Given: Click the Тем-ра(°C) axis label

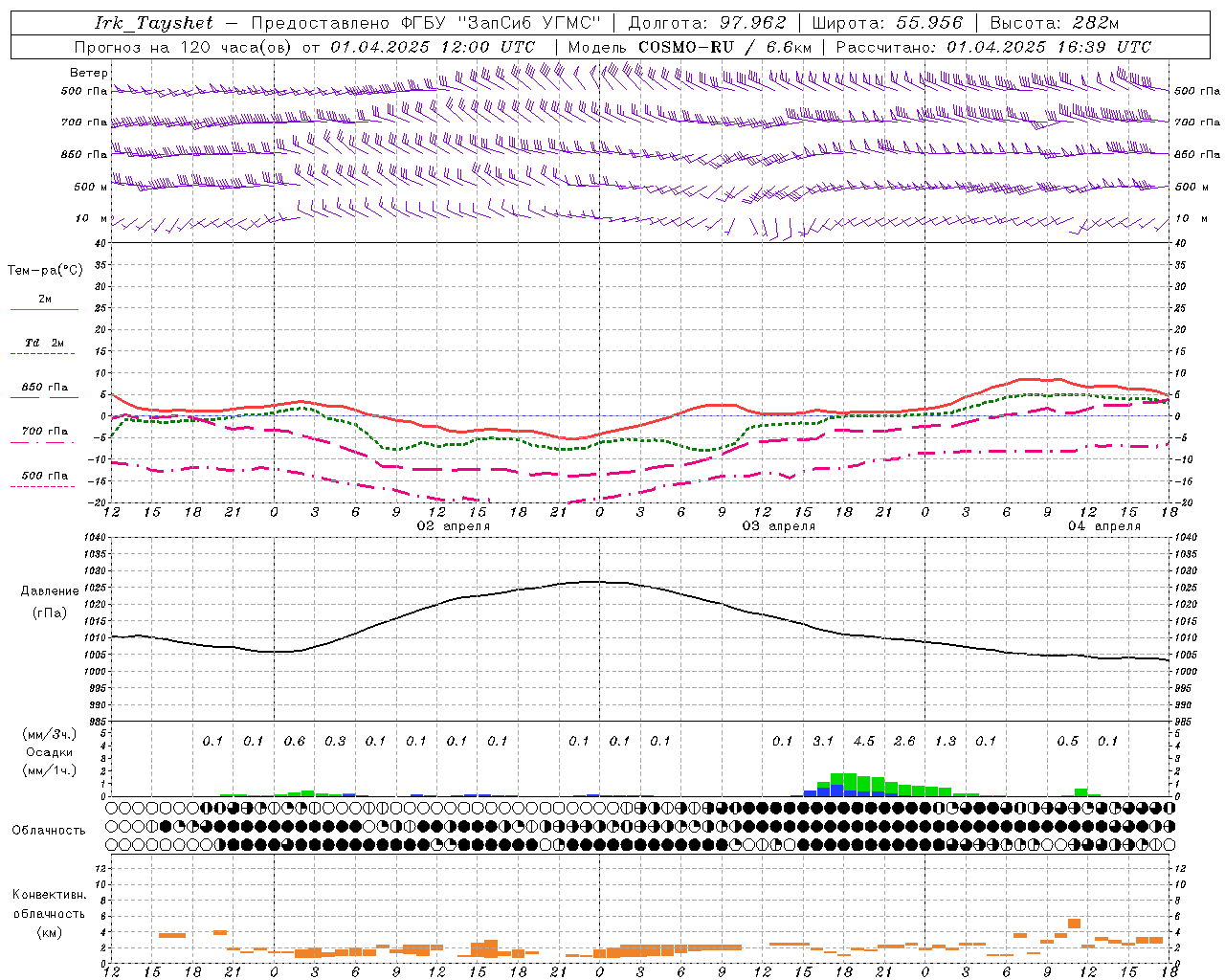Looking at the screenshot, I should coord(45,271).
